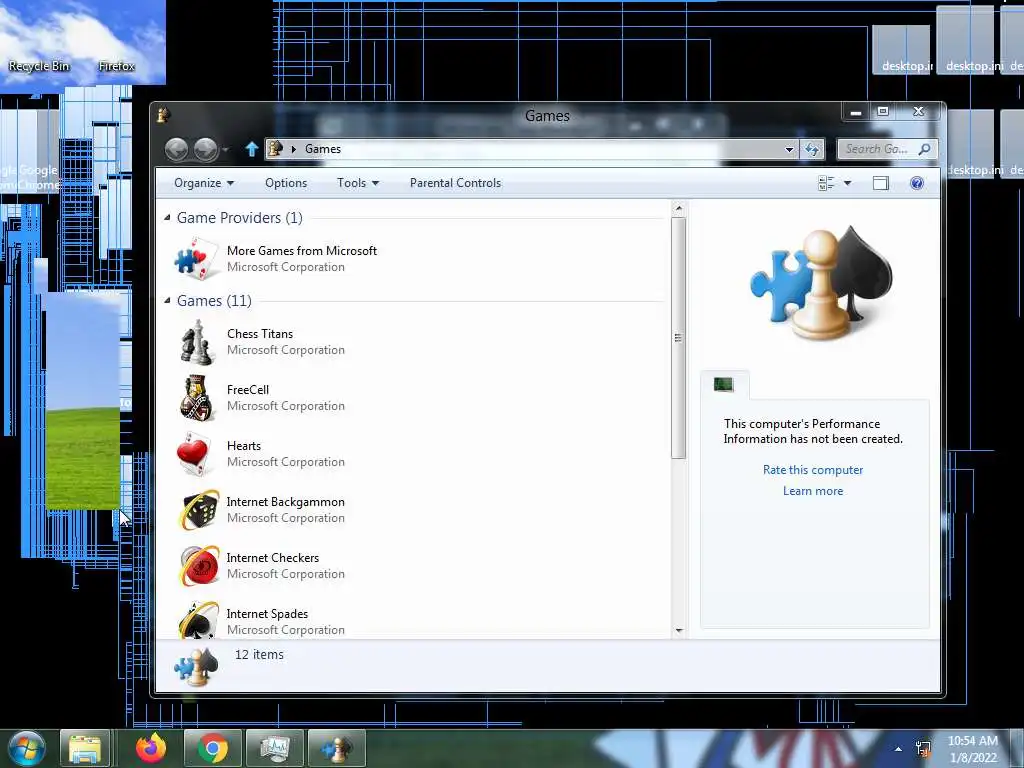Select the Chess Titans title text
This screenshot has width=1024, height=768.
260,334
